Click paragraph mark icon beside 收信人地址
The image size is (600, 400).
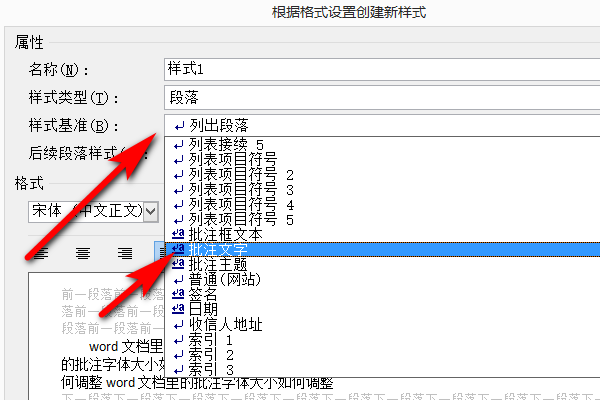click(178, 325)
